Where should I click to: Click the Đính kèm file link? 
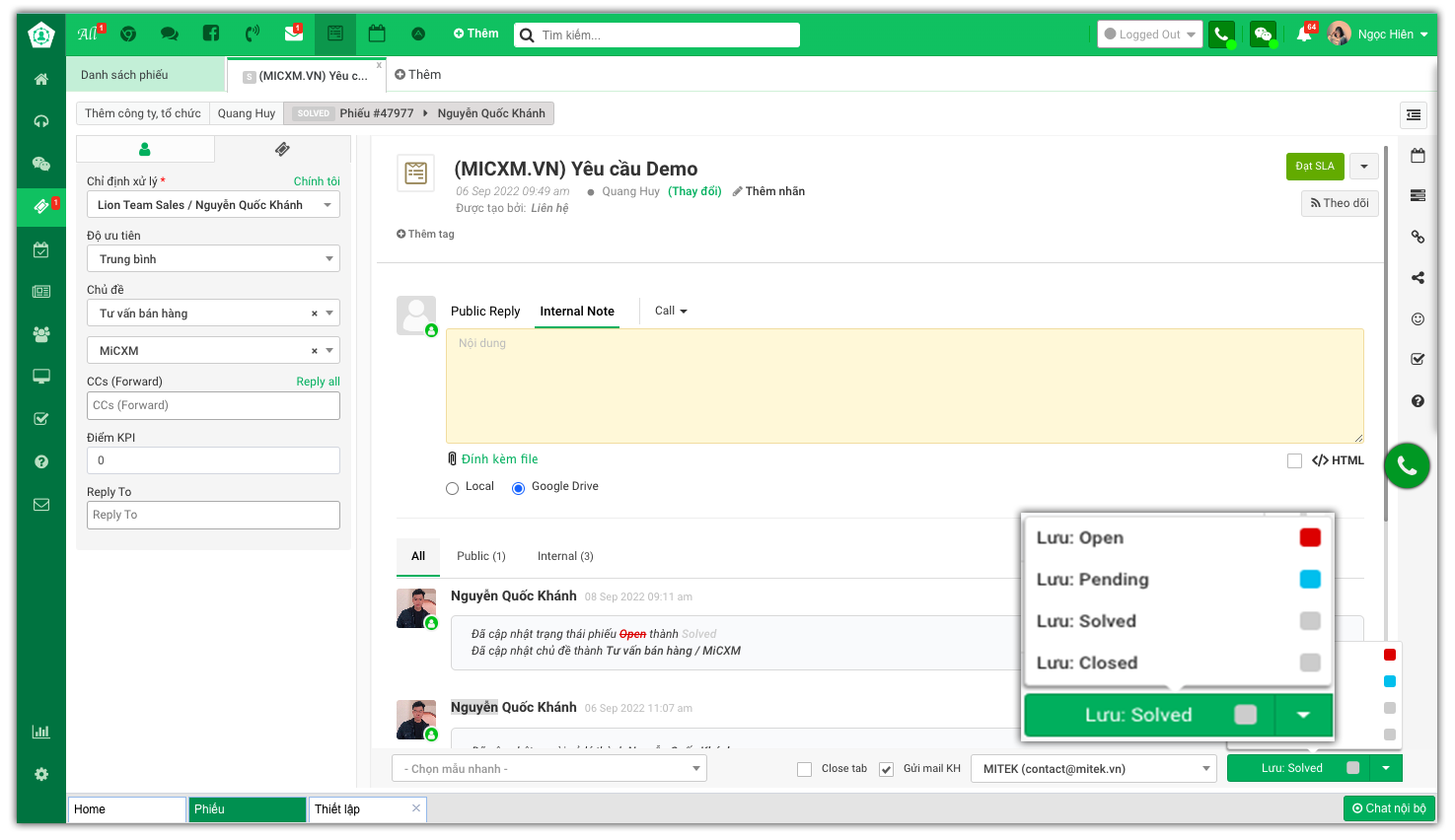click(499, 459)
